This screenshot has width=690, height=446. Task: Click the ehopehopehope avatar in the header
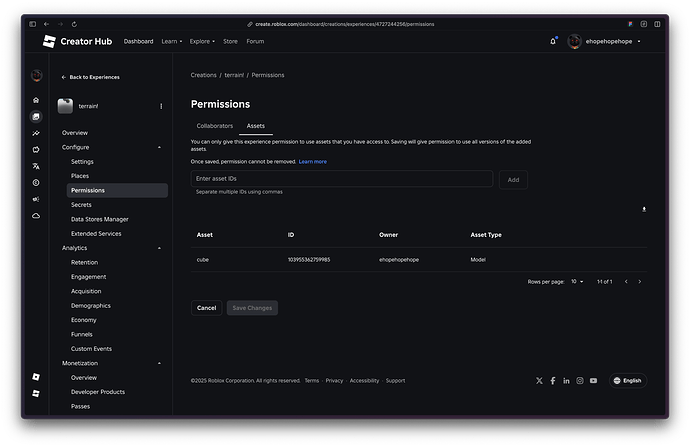pos(574,41)
